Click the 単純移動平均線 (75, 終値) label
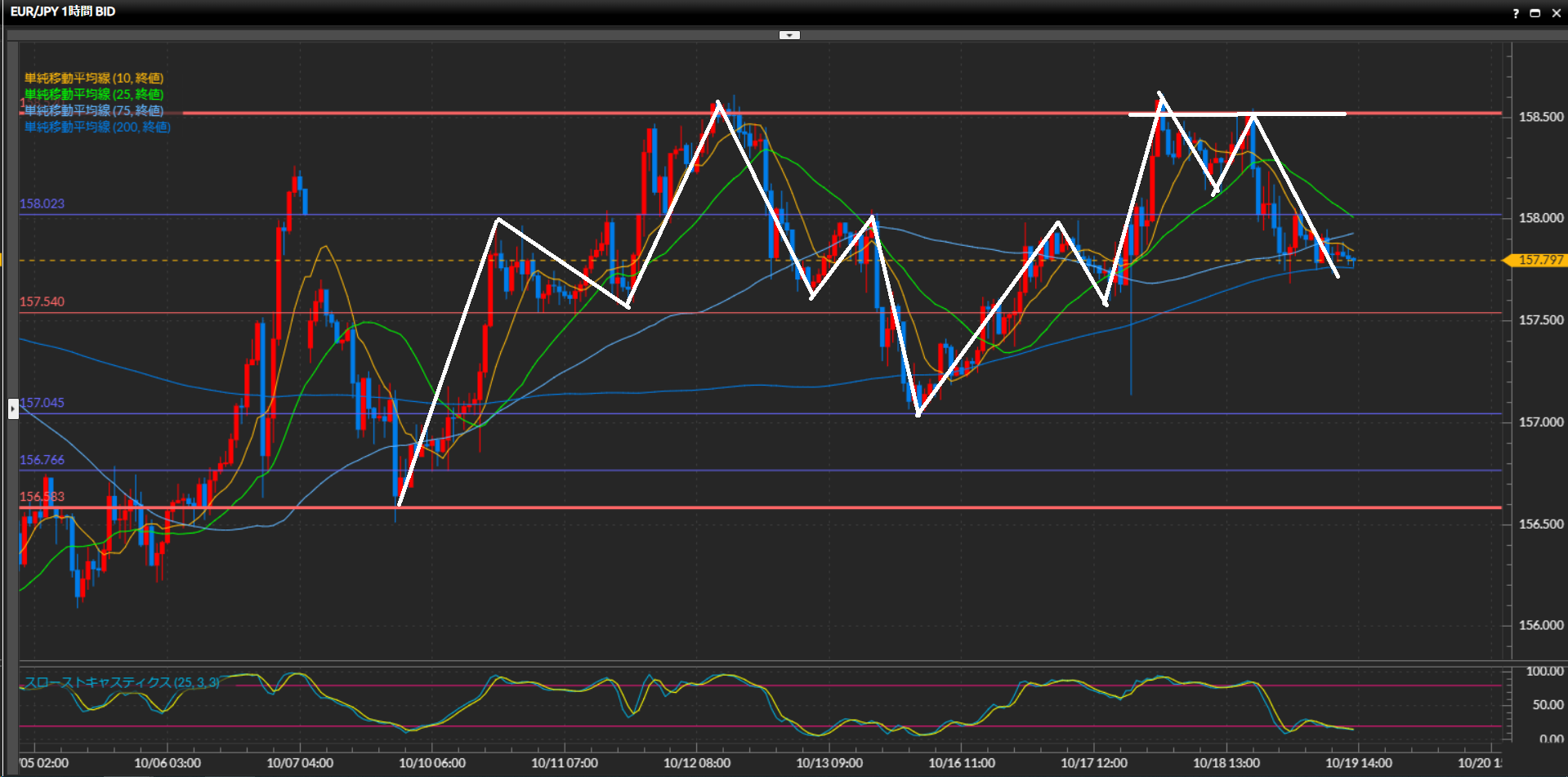This screenshot has width=1568, height=777. [94, 111]
